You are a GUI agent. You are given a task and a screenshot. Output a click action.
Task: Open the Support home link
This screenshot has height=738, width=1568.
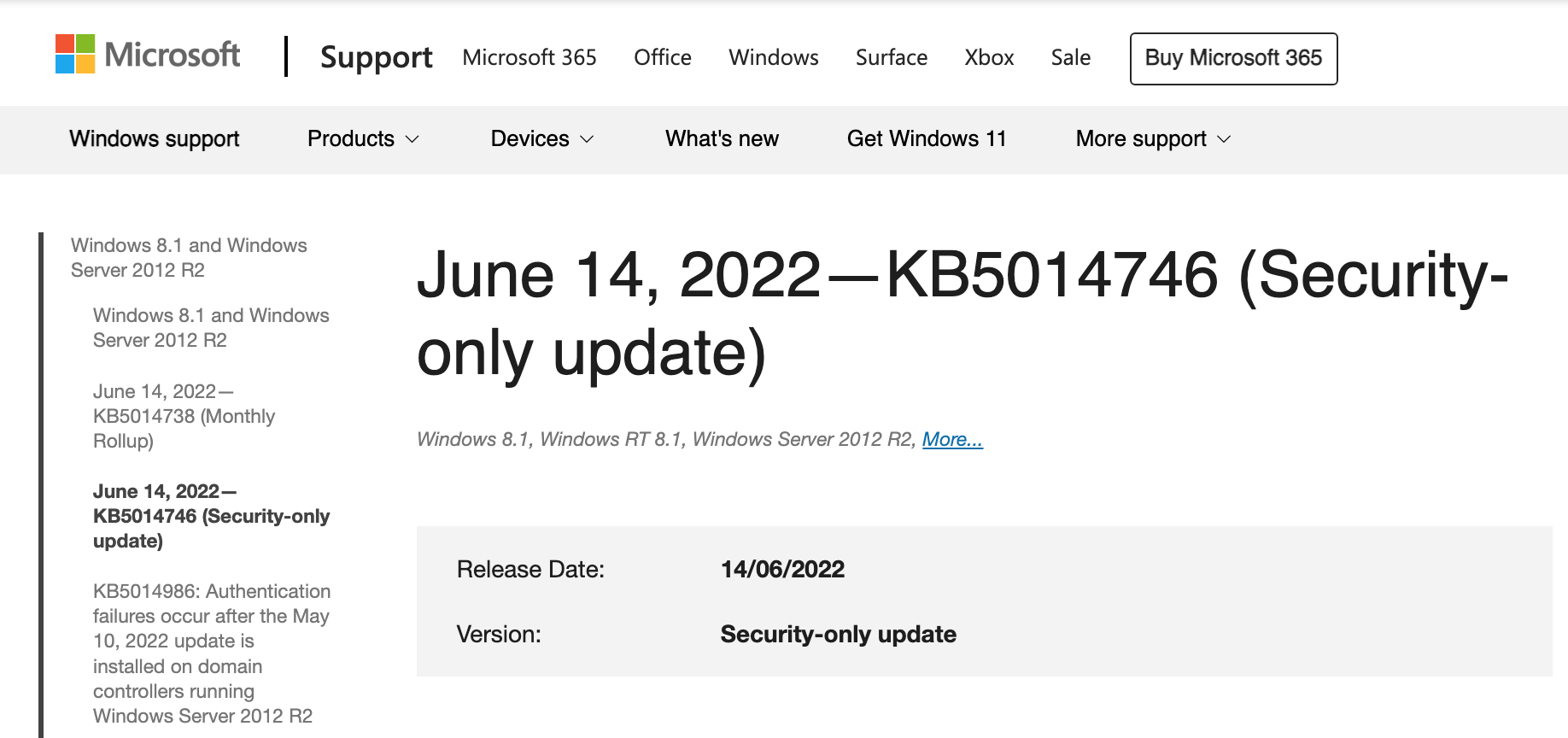tap(376, 57)
